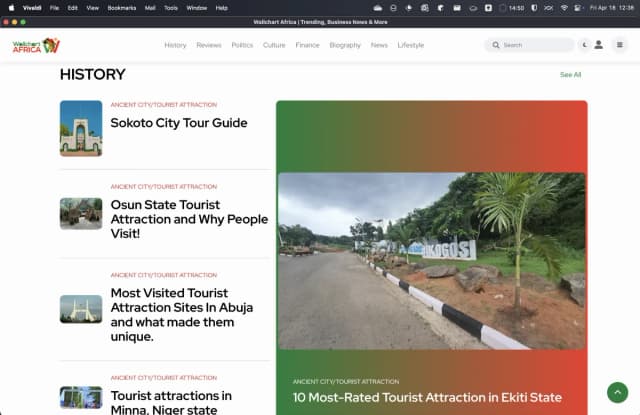640x415 pixels.
Task: Click the Wallchart Africa logo
Action: (37, 45)
